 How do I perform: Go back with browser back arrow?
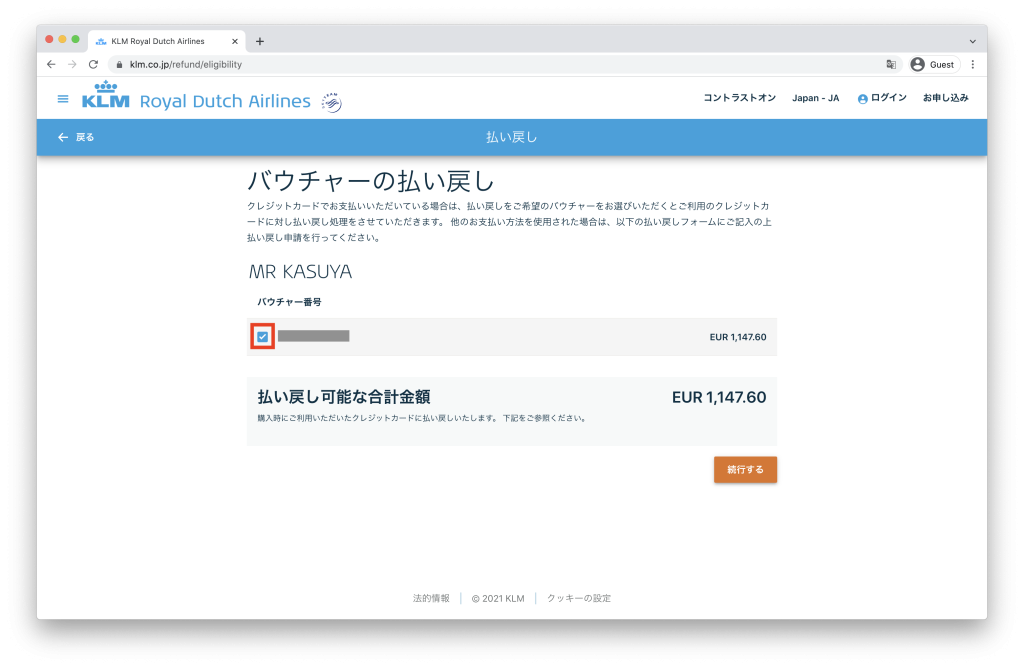click(x=51, y=64)
